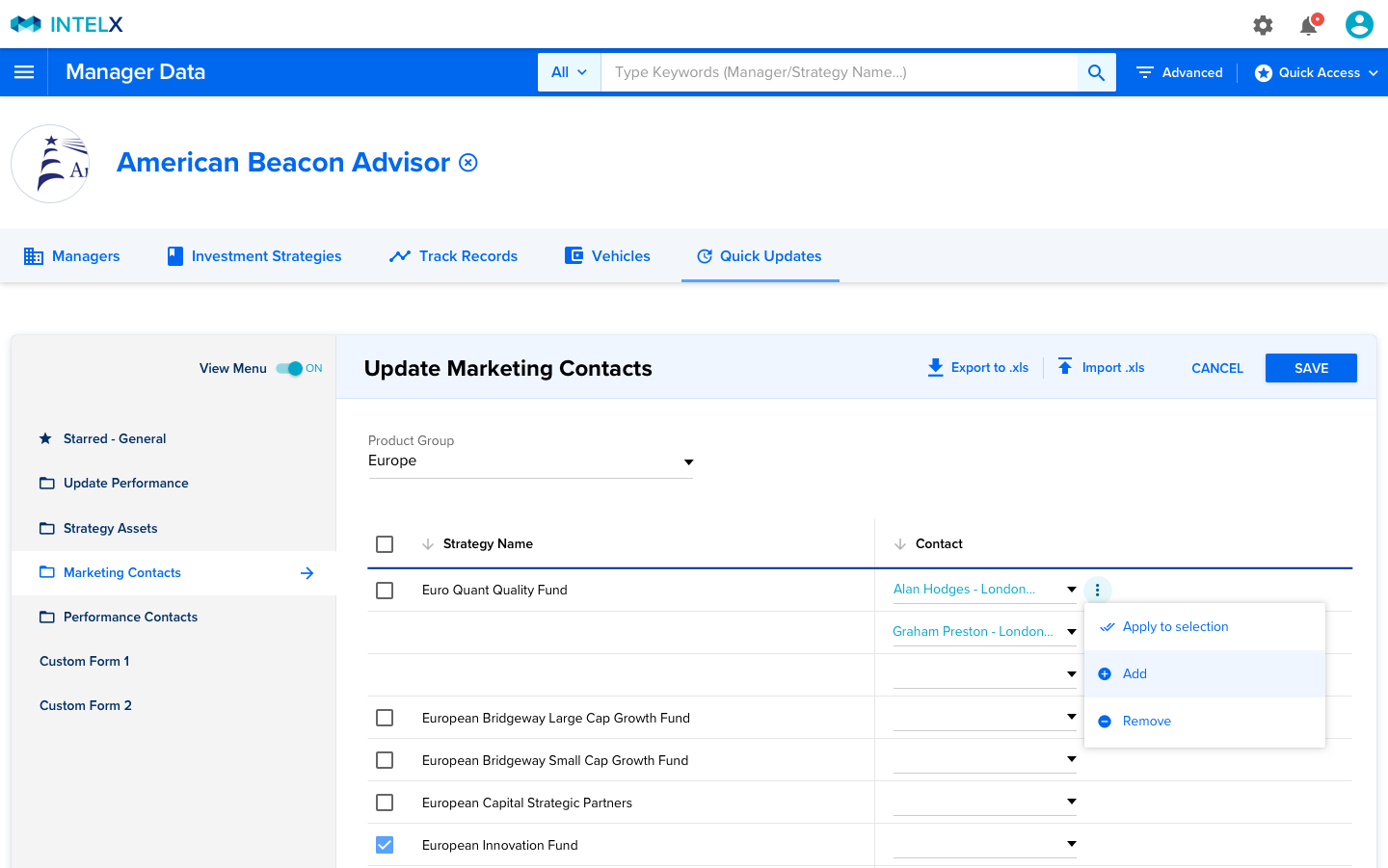
Task: Expand the Quick Access menu
Action: 1316,72
